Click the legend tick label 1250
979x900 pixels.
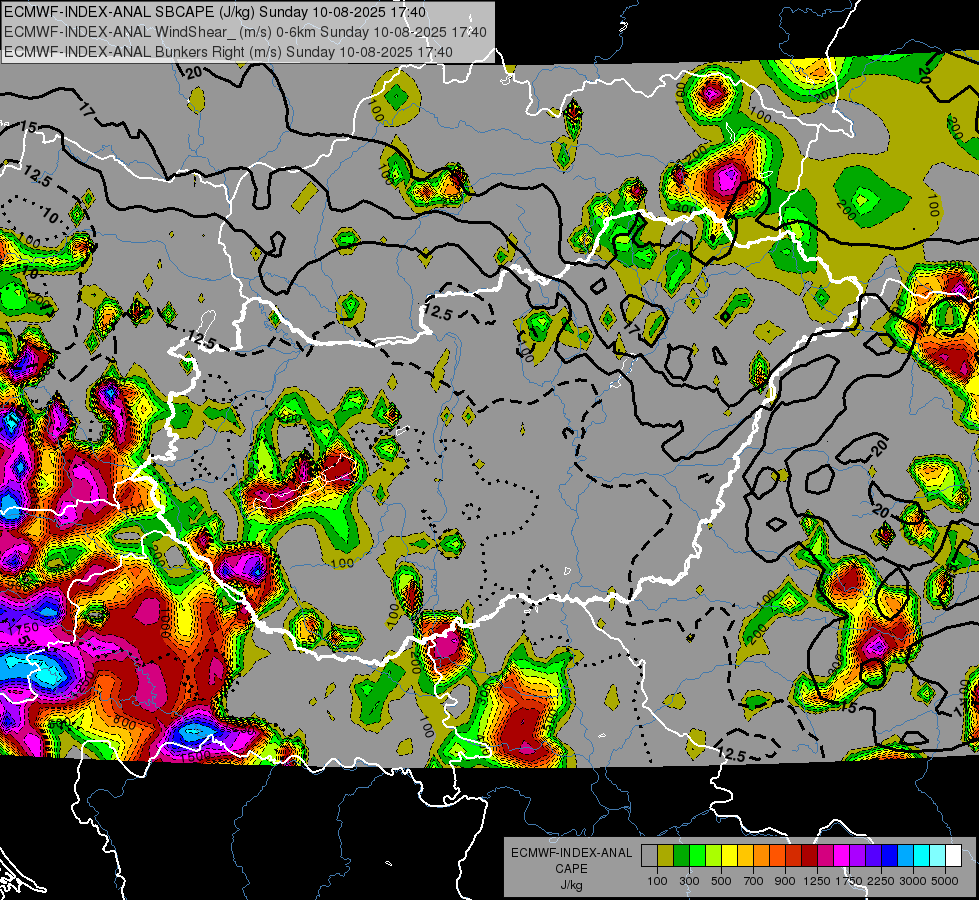[x=817, y=881]
